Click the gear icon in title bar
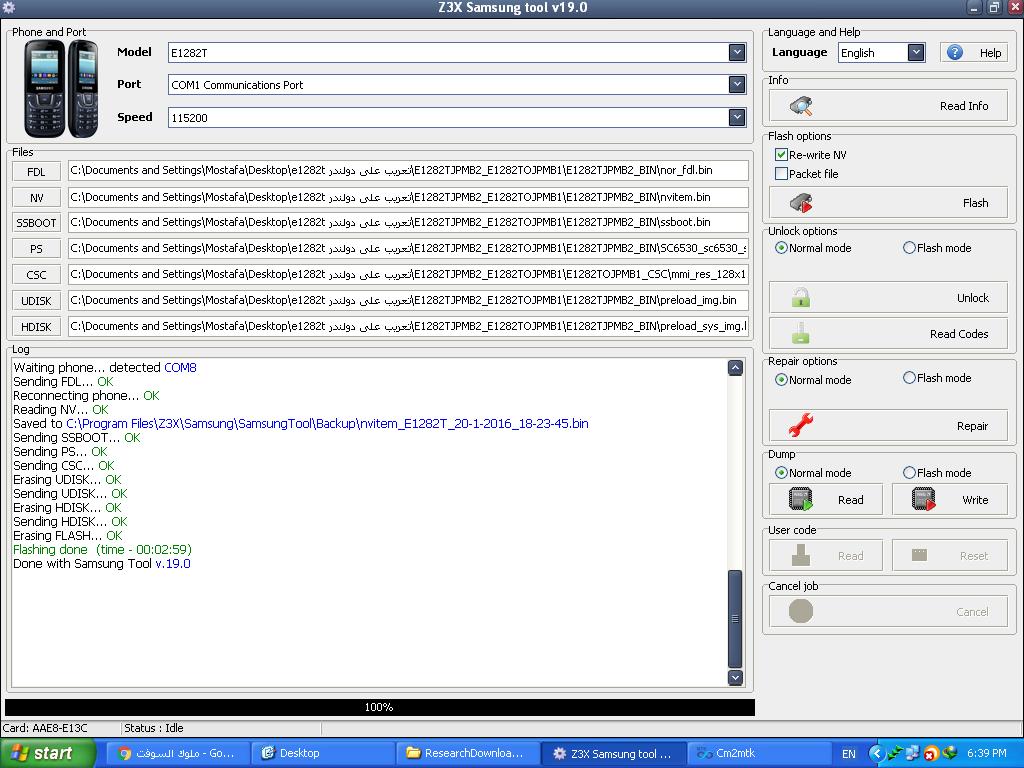This screenshot has height=768, width=1024. click(8, 8)
